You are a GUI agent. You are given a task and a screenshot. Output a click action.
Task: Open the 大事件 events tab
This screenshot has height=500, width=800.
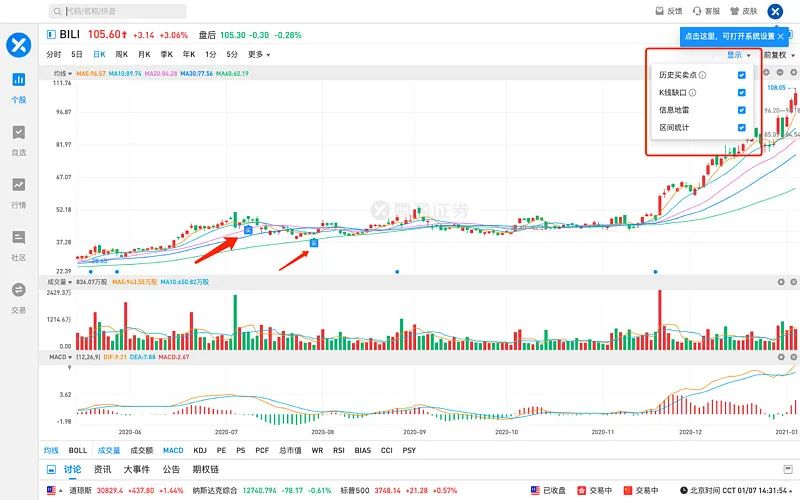[137, 469]
